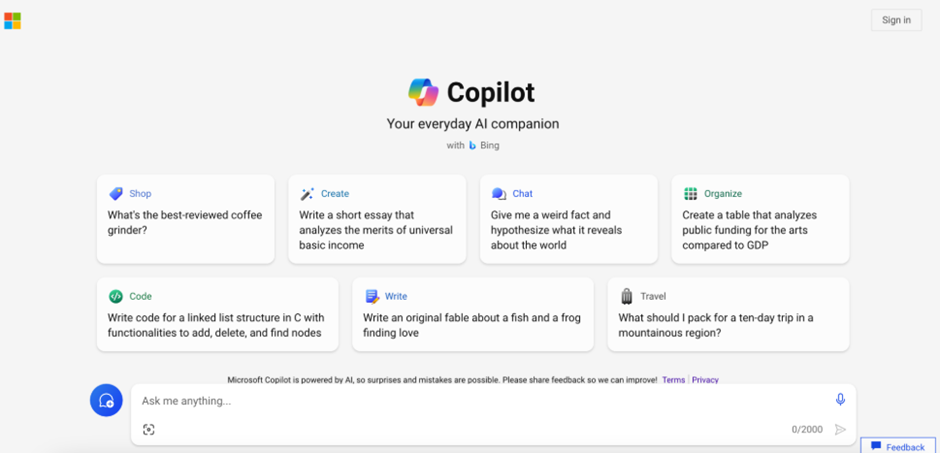Click the Shop tag icon
The height and width of the screenshot is (453, 940).
pyautogui.click(x=116, y=194)
